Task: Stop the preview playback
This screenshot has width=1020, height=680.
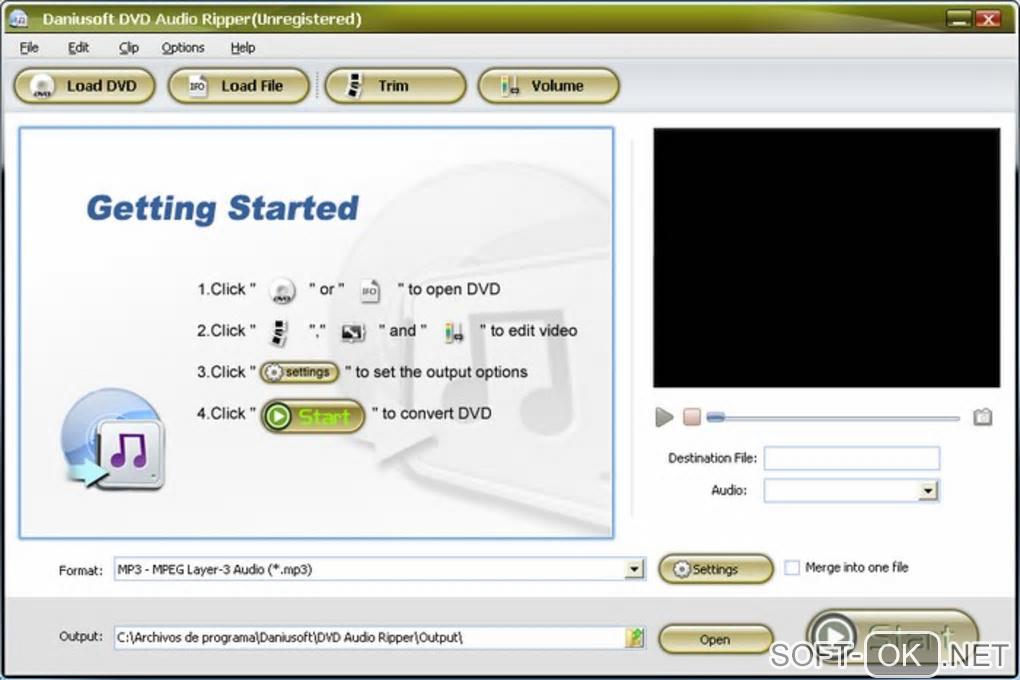Action: 692,417
